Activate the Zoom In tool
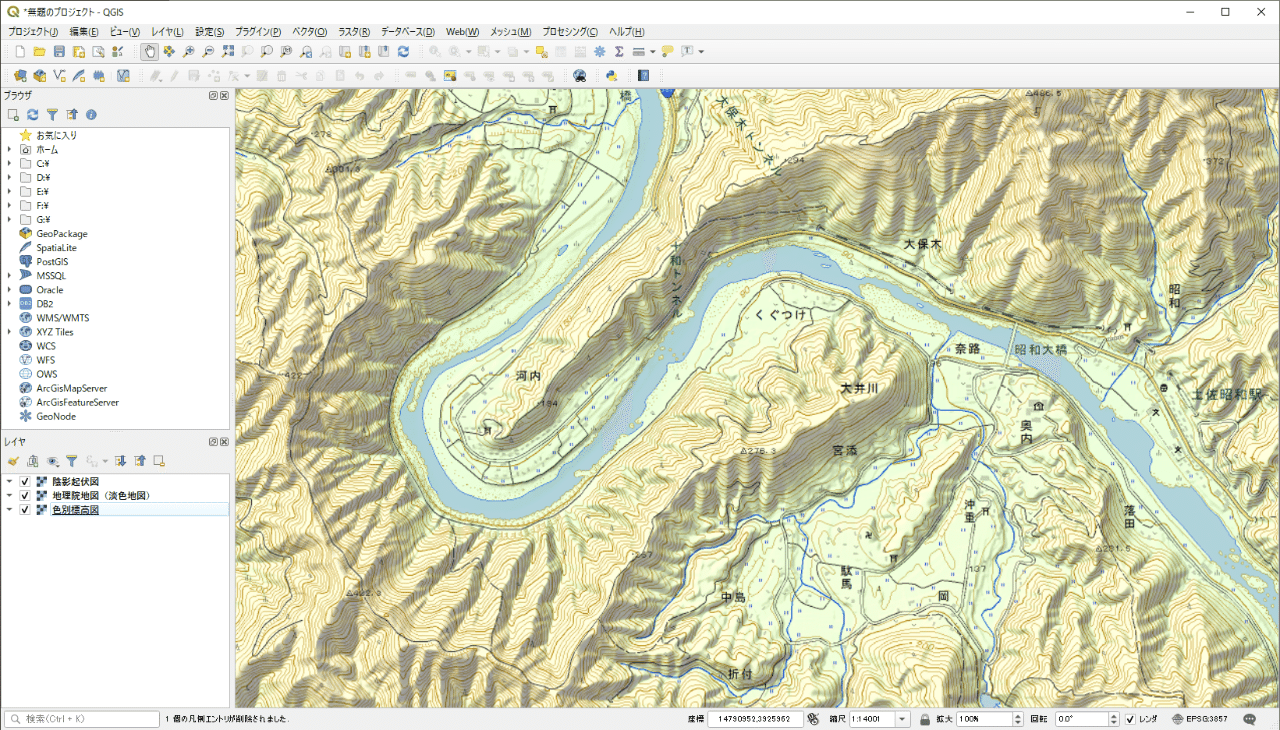This screenshot has width=1280, height=730. tap(188, 51)
